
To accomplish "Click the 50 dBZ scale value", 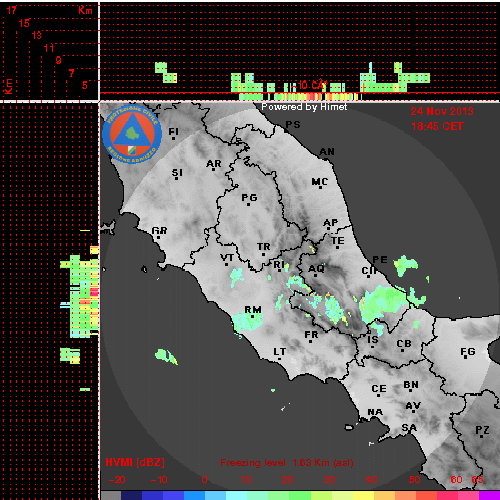I will [414, 480].
